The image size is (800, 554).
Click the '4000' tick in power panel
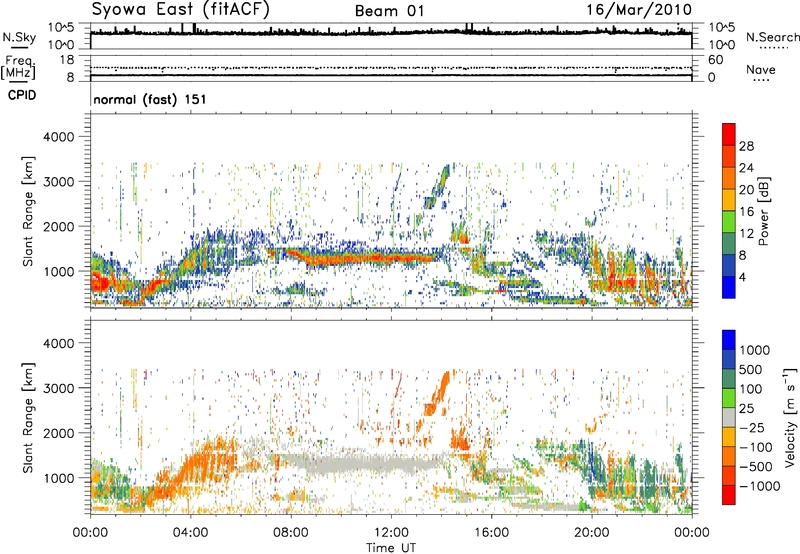(x=59, y=137)
